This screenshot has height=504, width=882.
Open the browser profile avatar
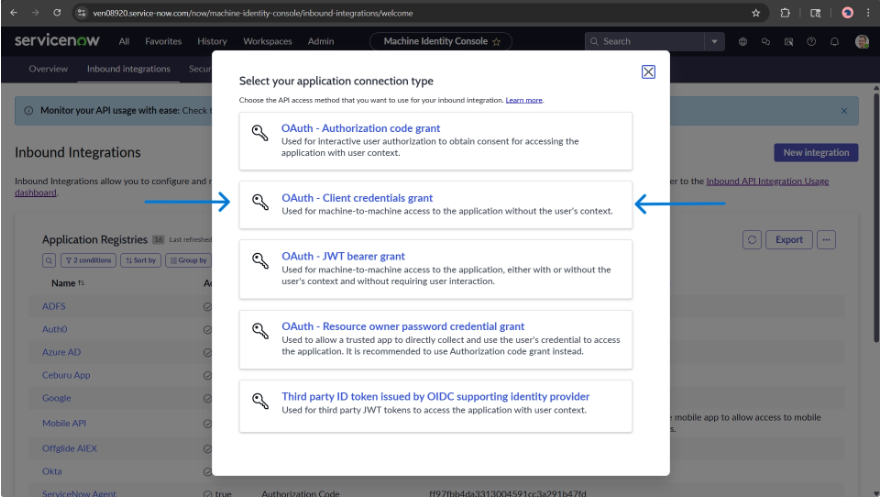(x=847, y=13)
